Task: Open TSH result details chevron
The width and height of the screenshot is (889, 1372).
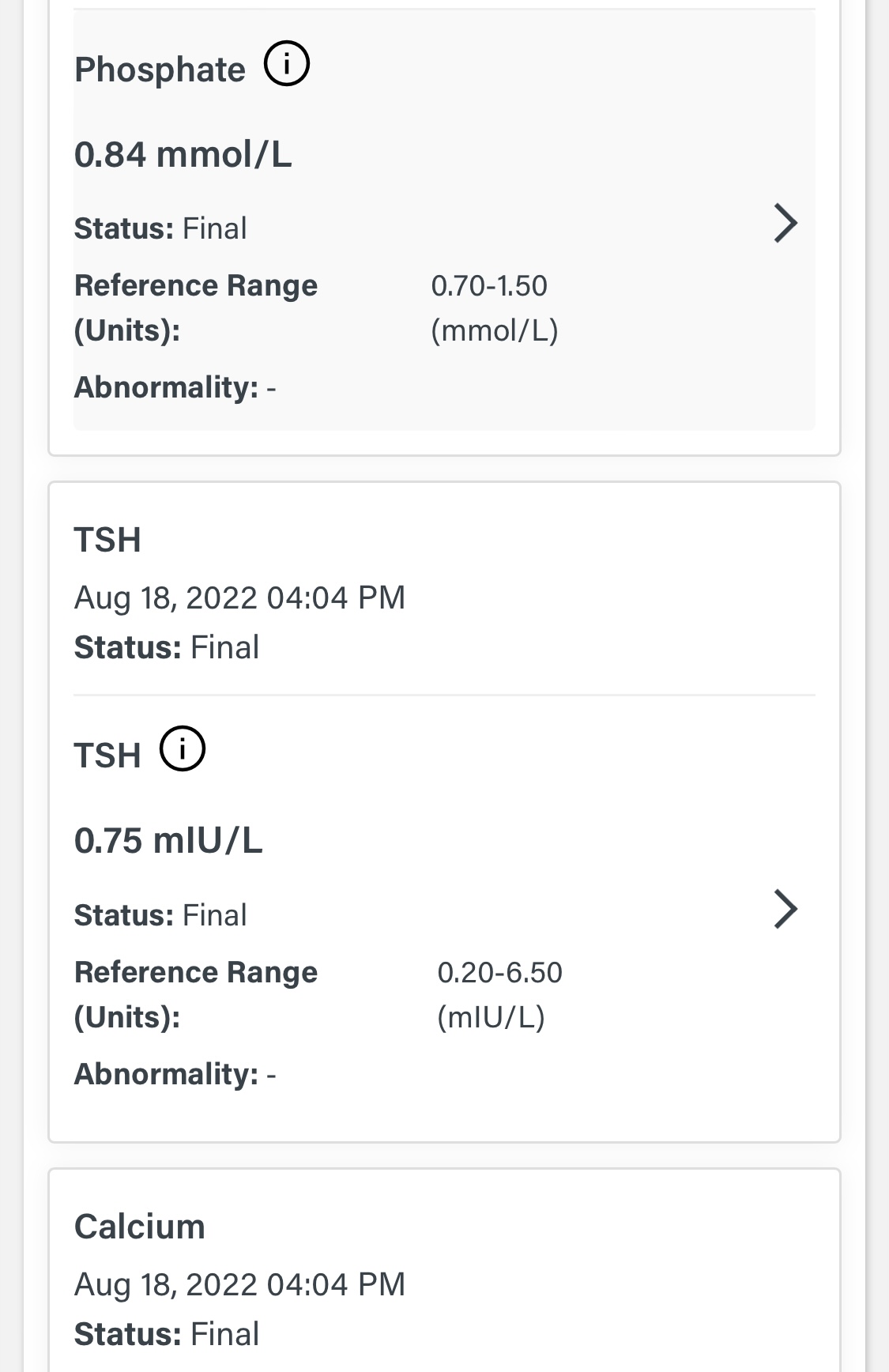Action: pos(785,909)
